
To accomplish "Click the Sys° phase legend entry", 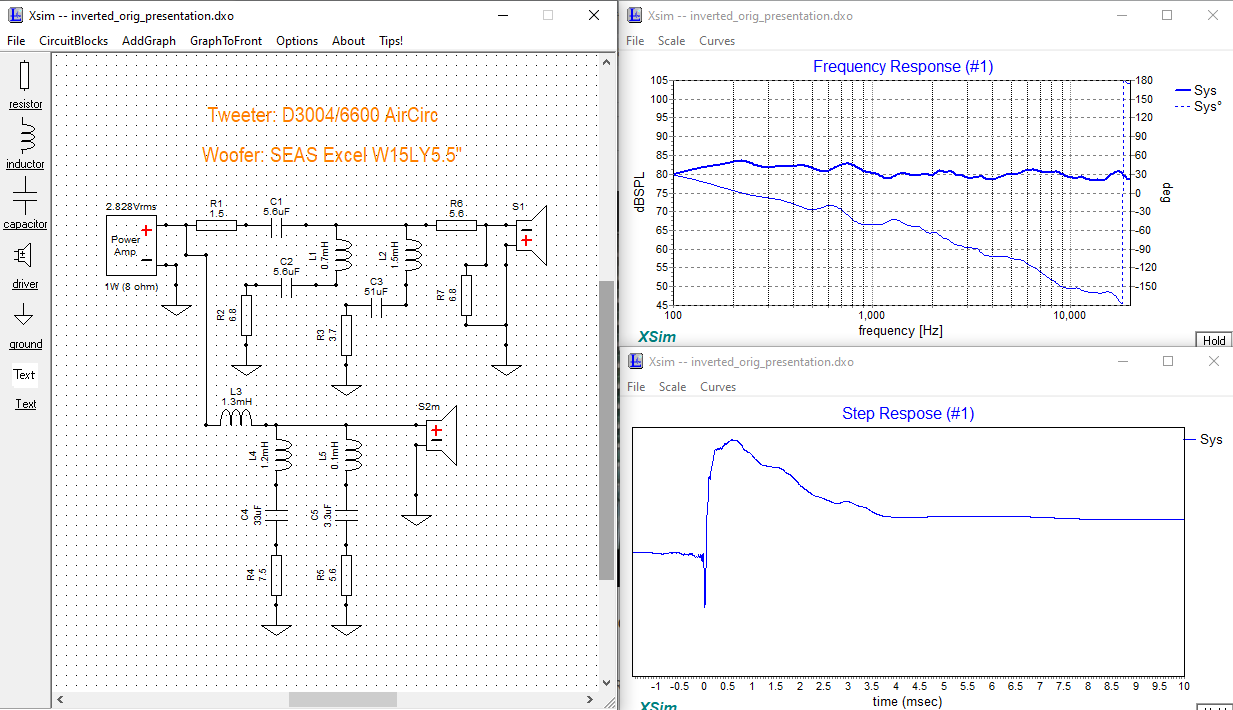I will click(x=1198, y=106).
